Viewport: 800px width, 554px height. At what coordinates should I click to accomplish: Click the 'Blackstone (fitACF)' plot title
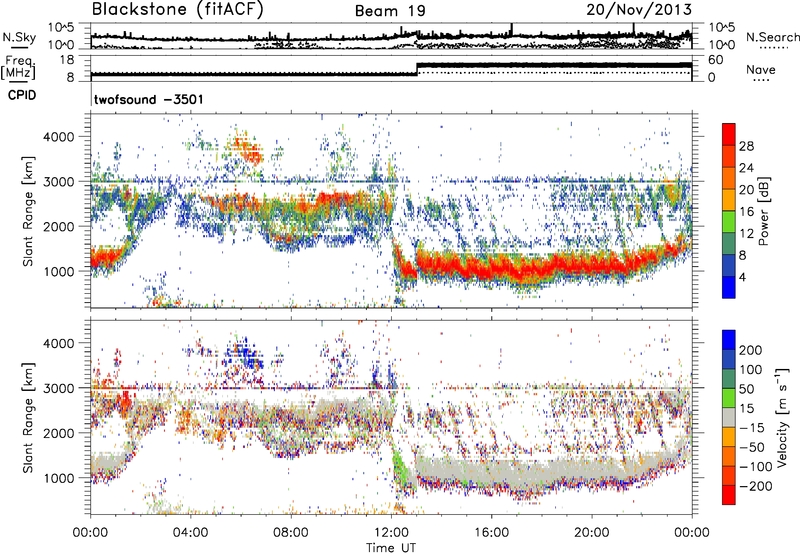click(177, 9)
